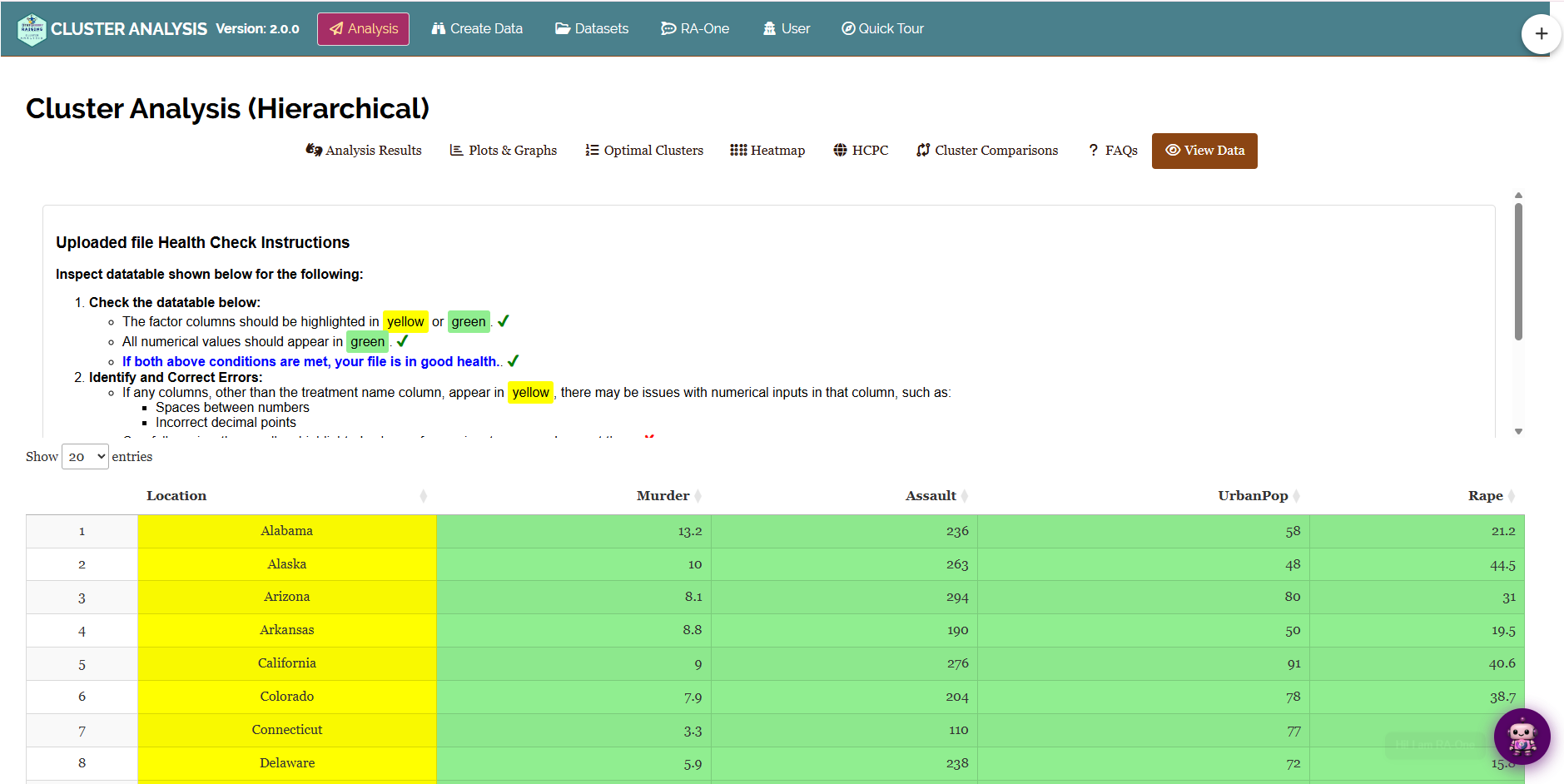Click the Uploaded file Health Check Instructions heading

[202, 242]
